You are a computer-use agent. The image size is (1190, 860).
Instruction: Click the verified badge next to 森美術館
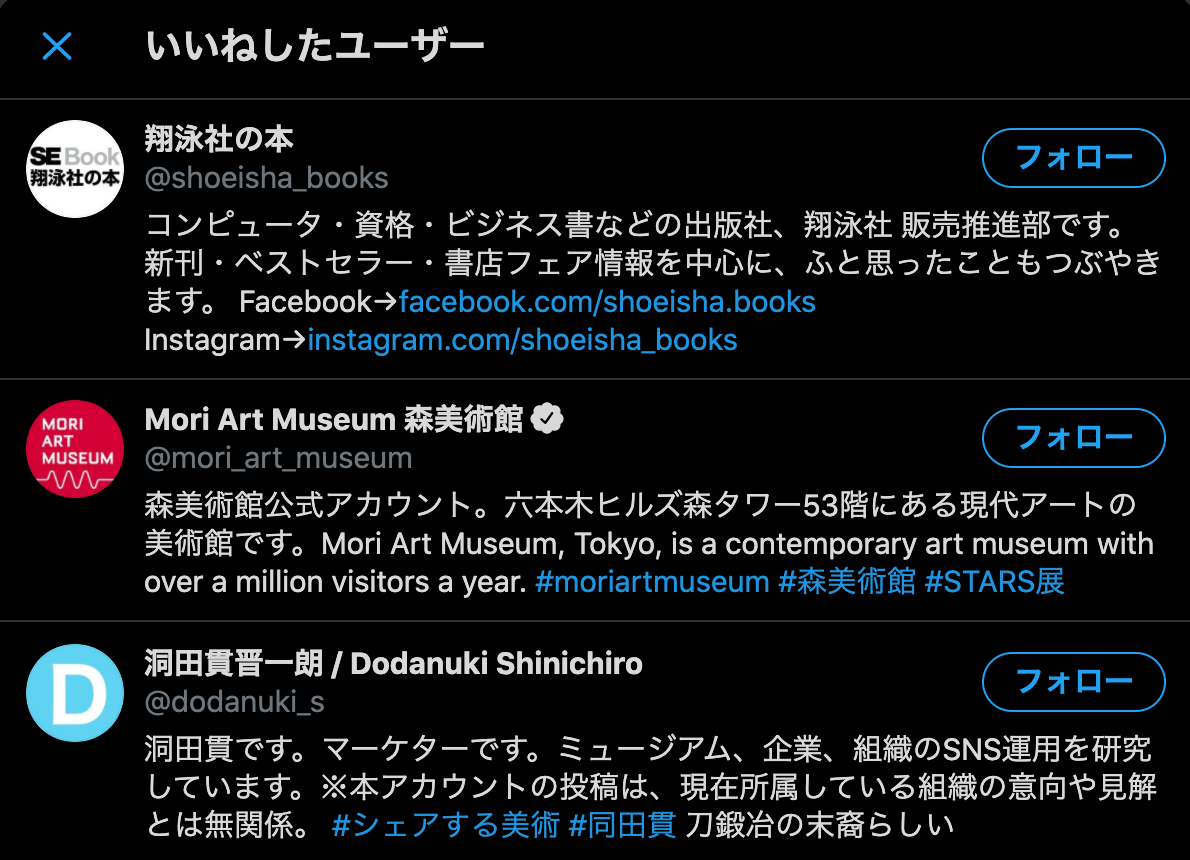pyautogui.click(x=547, y=419)
